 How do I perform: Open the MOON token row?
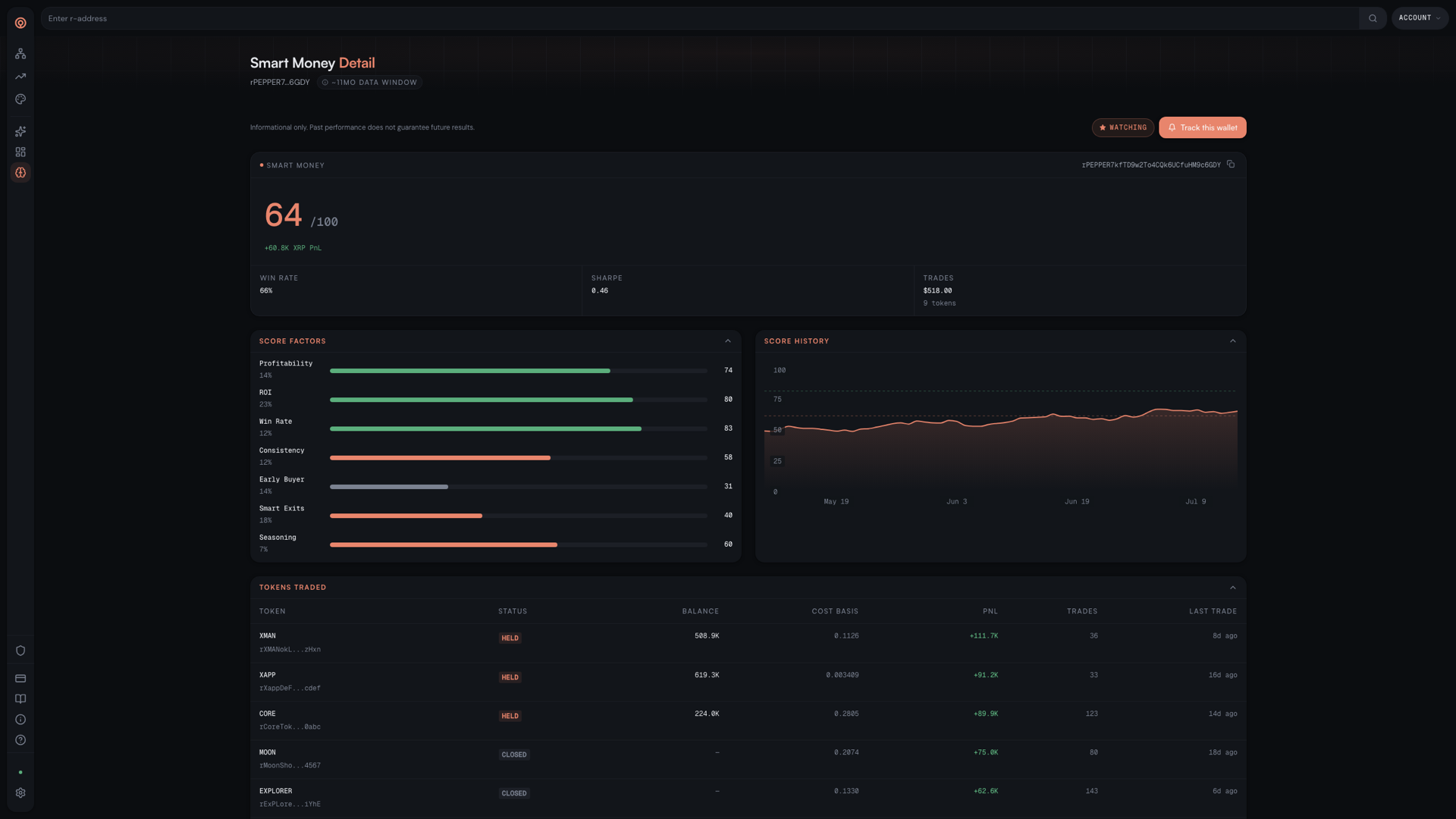click(748, 759)
